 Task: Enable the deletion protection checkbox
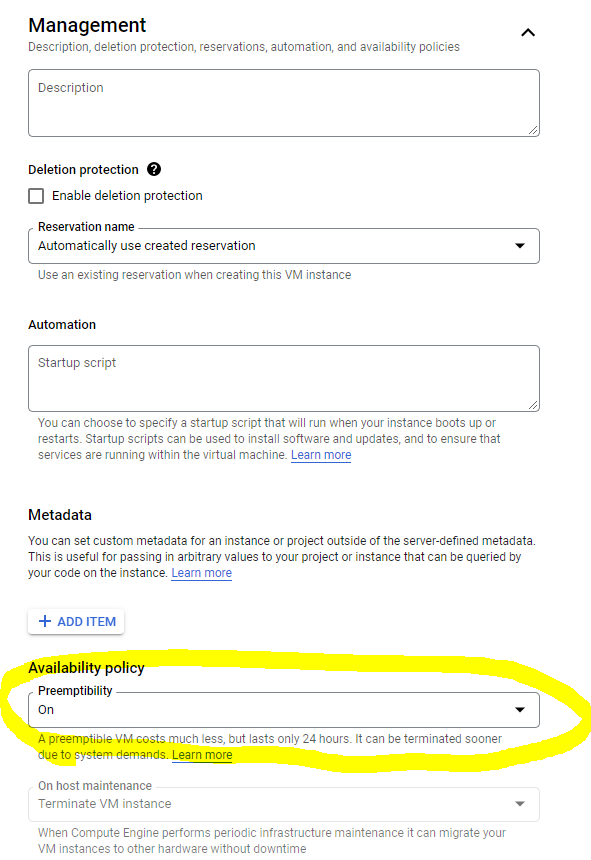pos(36,196)
